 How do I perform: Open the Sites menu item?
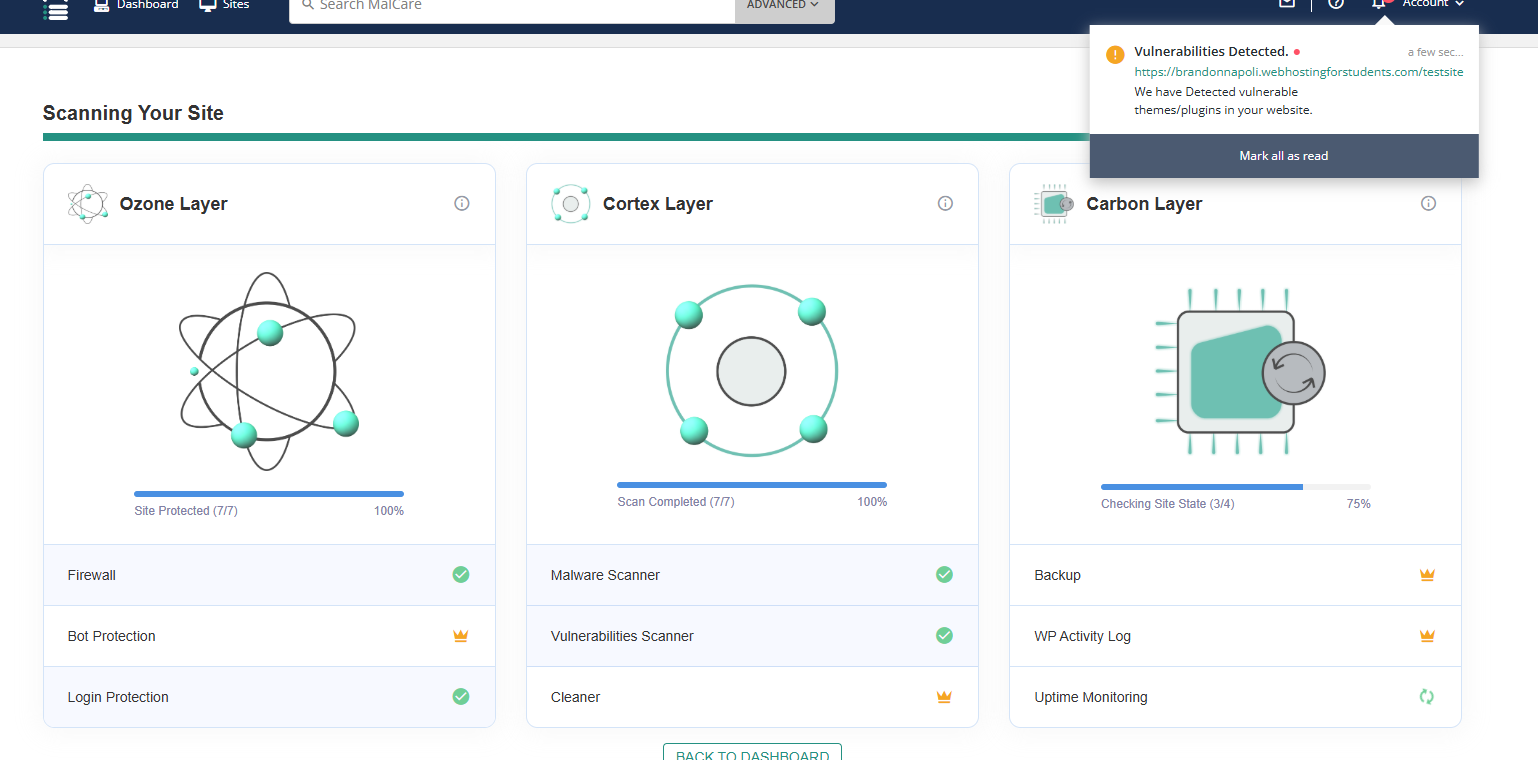coord(225,5)
